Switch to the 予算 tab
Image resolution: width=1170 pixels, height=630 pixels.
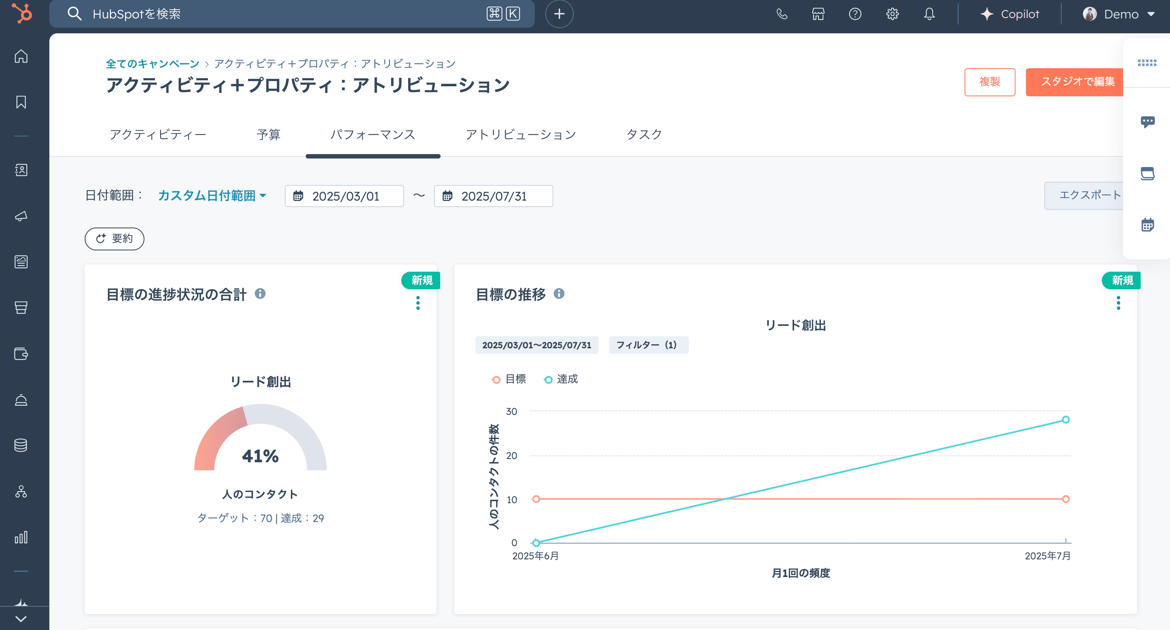268,134
